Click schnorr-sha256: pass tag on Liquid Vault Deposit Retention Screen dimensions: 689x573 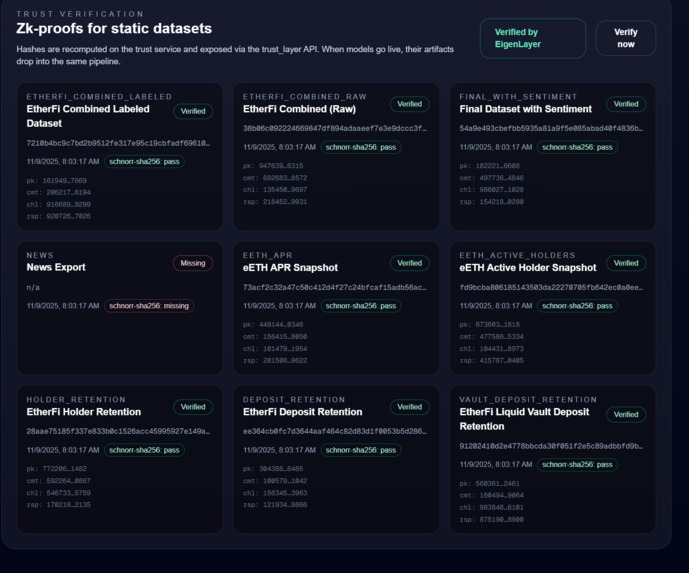click(577, 464)
